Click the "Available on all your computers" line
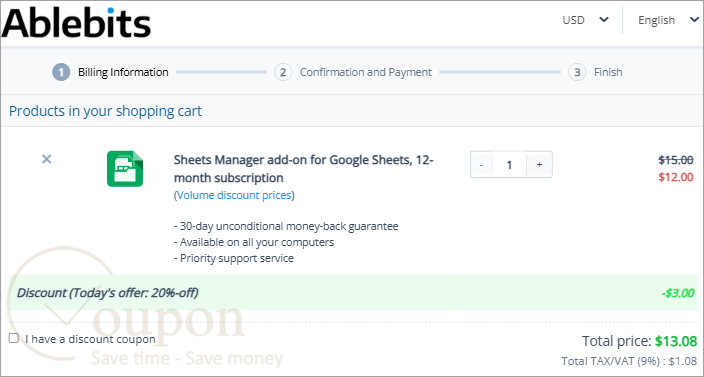The width and height of the screenshot is (704, 377). pyautogui.click(x=254, y=242)
